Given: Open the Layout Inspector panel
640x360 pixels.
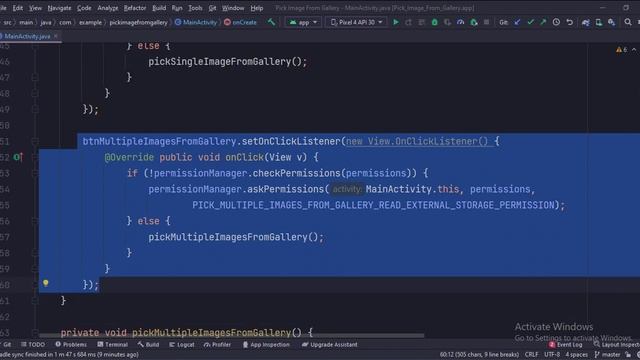Looking at the screenshot, I should point(617,344).
